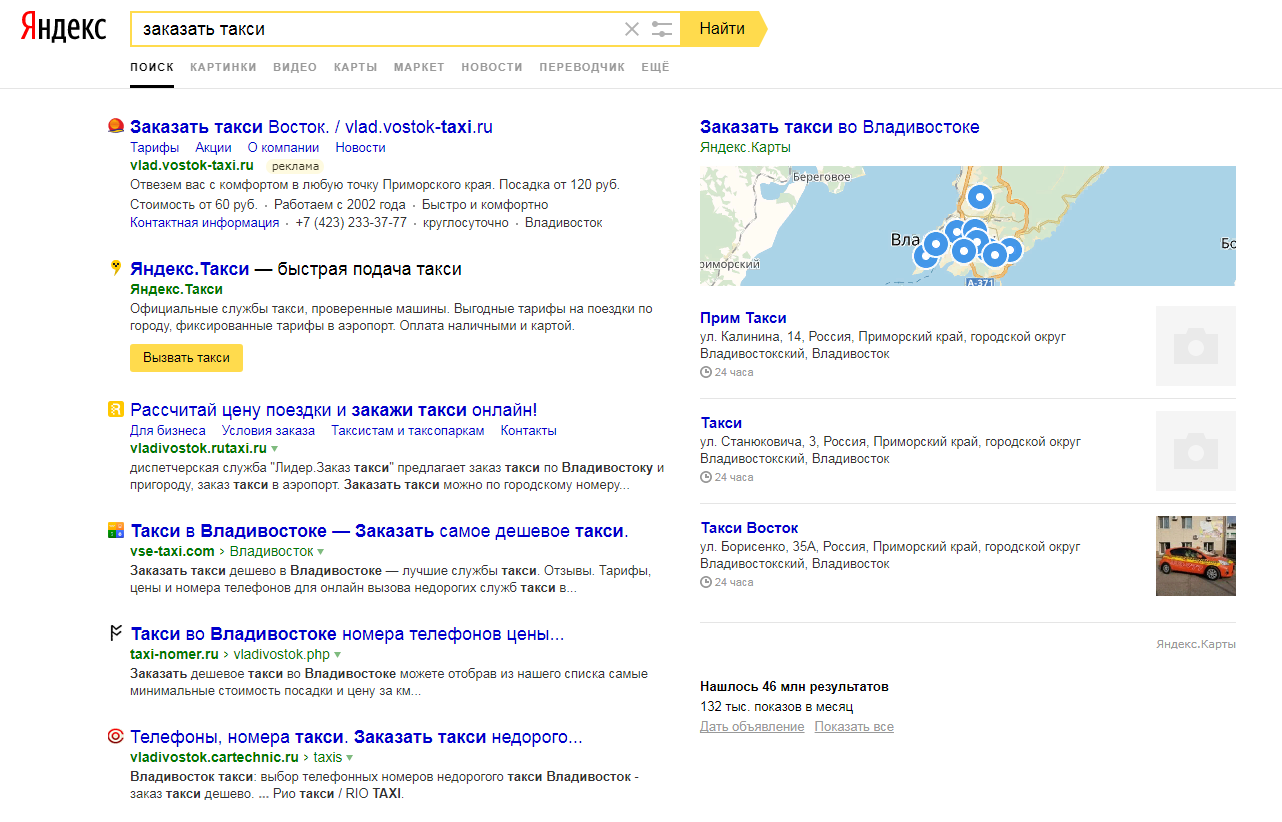Viewport: 1282px width, 822px height.
Task: Open Рассчитай цену поездки result title
Action: (334, 410)
